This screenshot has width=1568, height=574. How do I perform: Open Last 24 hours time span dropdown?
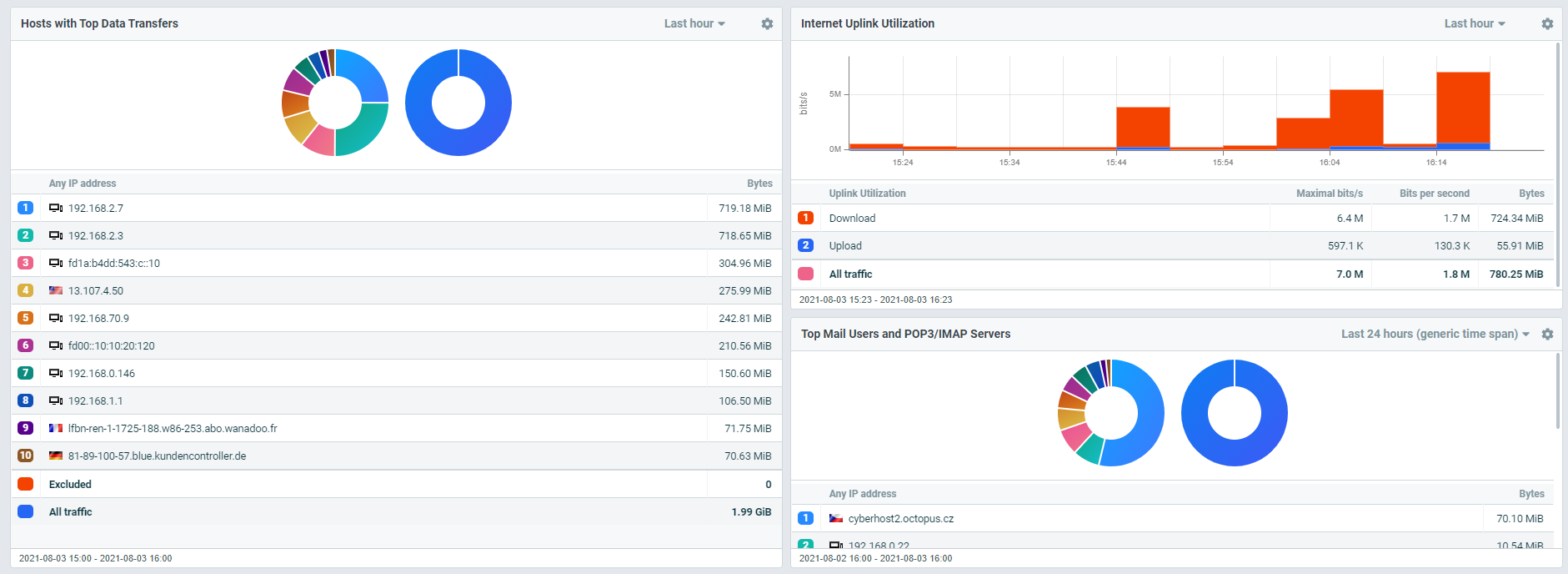coord(1435,335)
